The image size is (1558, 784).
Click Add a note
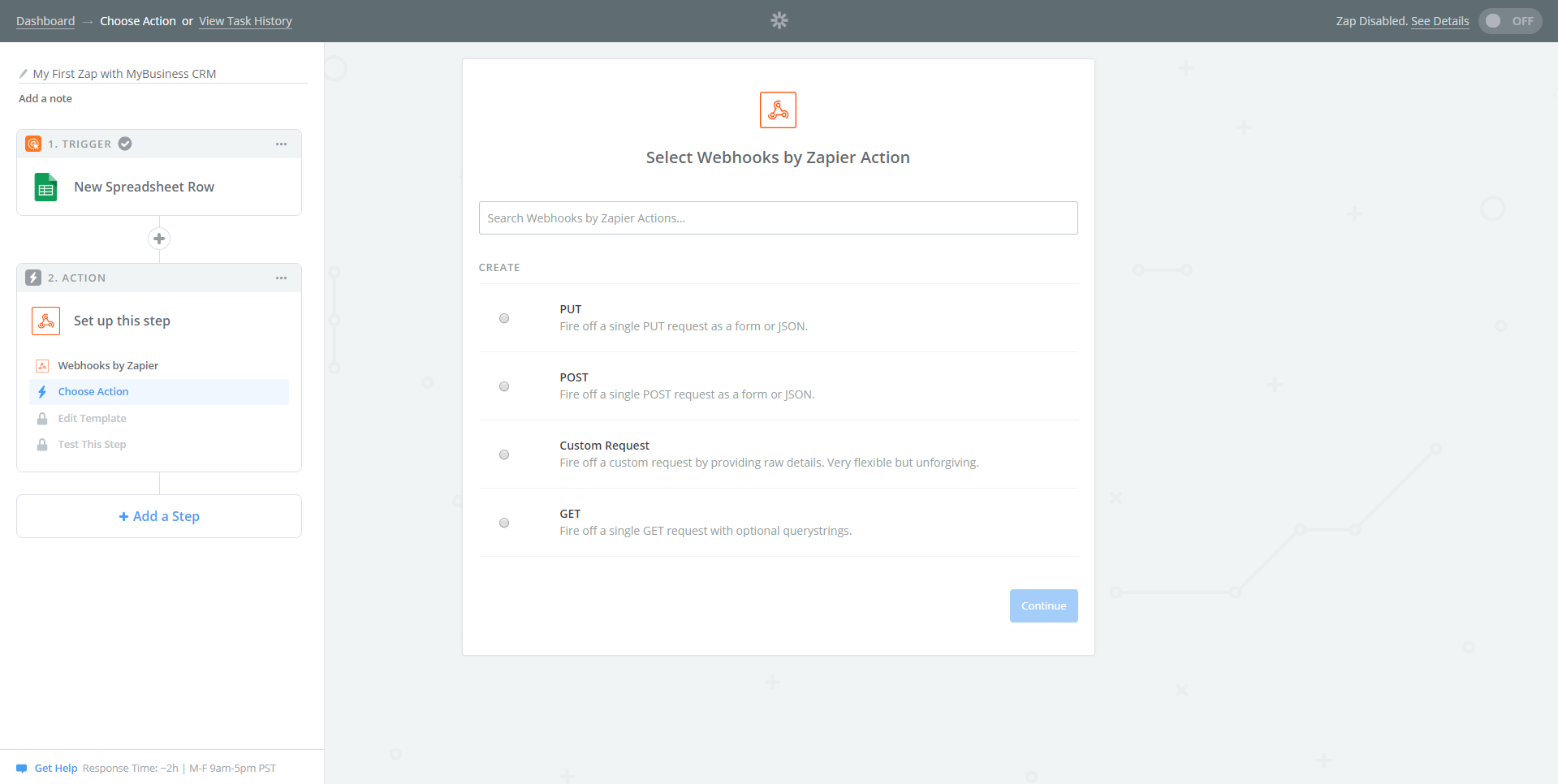click(45, 98)
